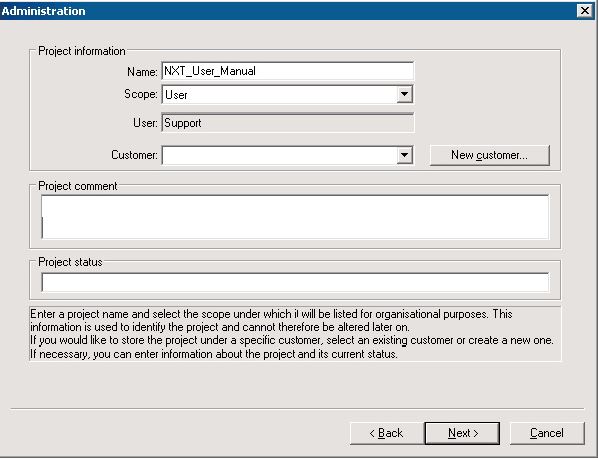Screen dimensions: 598x460
Task: Focus the Project comment text area
Action: 295,217
